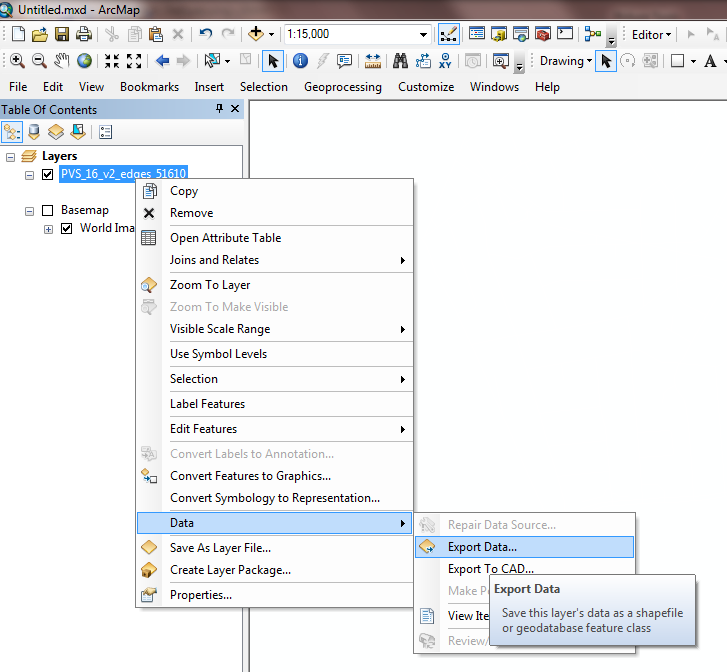Open the Geoprocessing menu

tap(342, 87)
